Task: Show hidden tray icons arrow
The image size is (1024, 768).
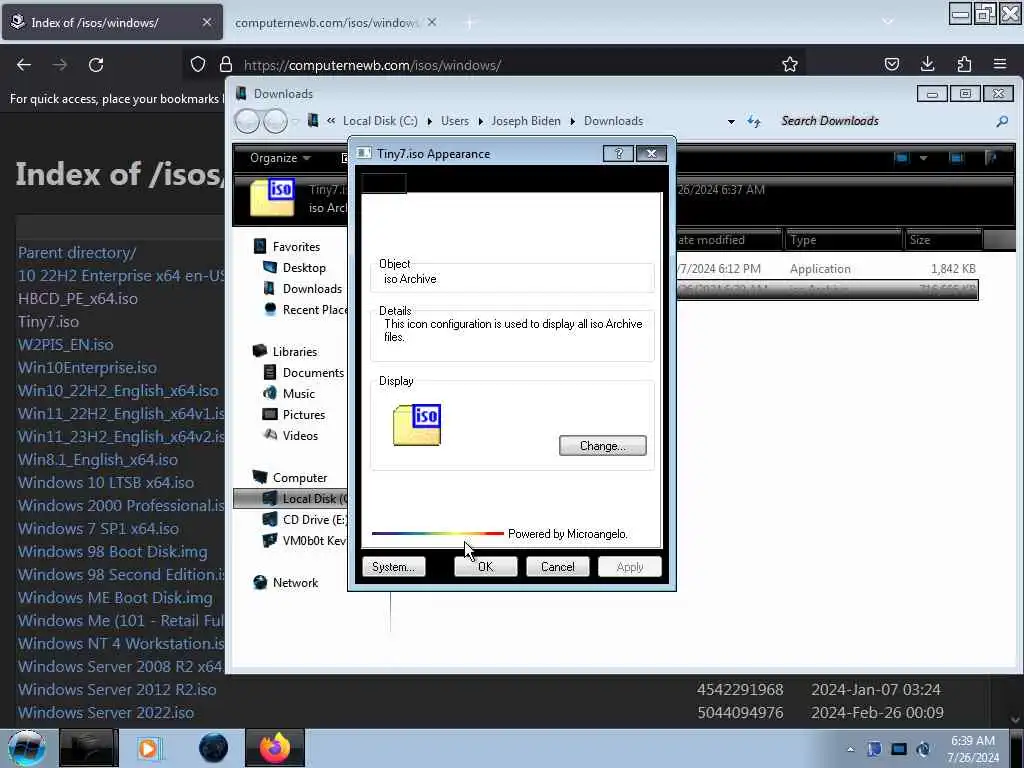Action: (x=850, y=749)
